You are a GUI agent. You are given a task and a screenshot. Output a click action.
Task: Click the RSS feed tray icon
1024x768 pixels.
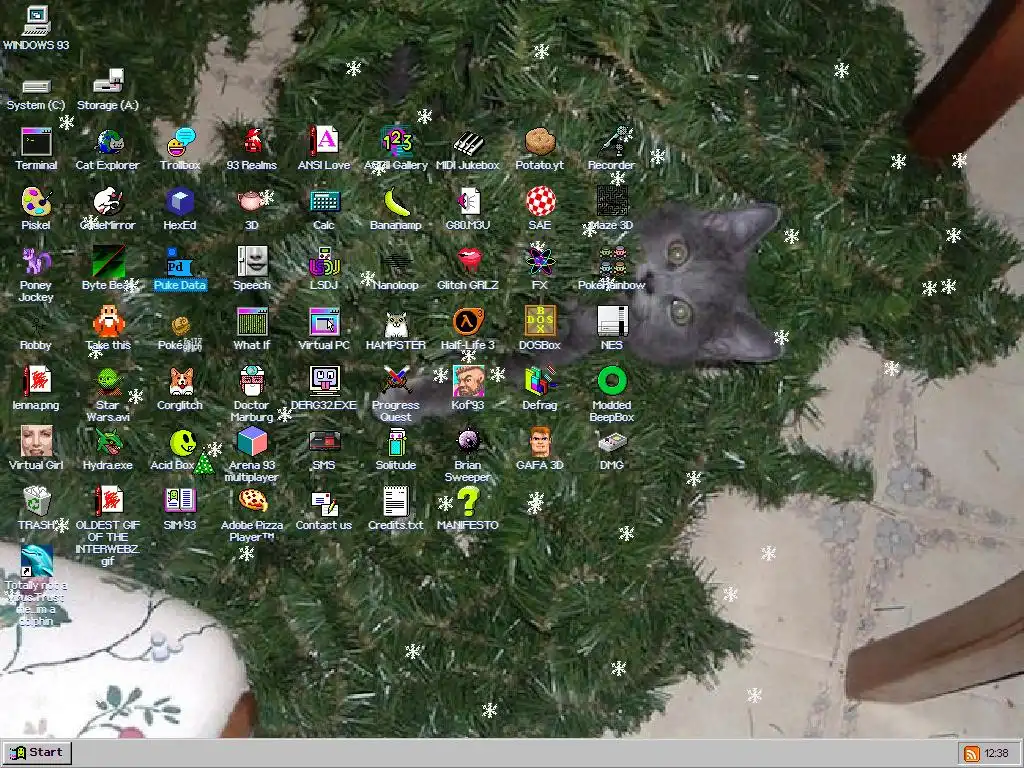(x=971, y=754)
